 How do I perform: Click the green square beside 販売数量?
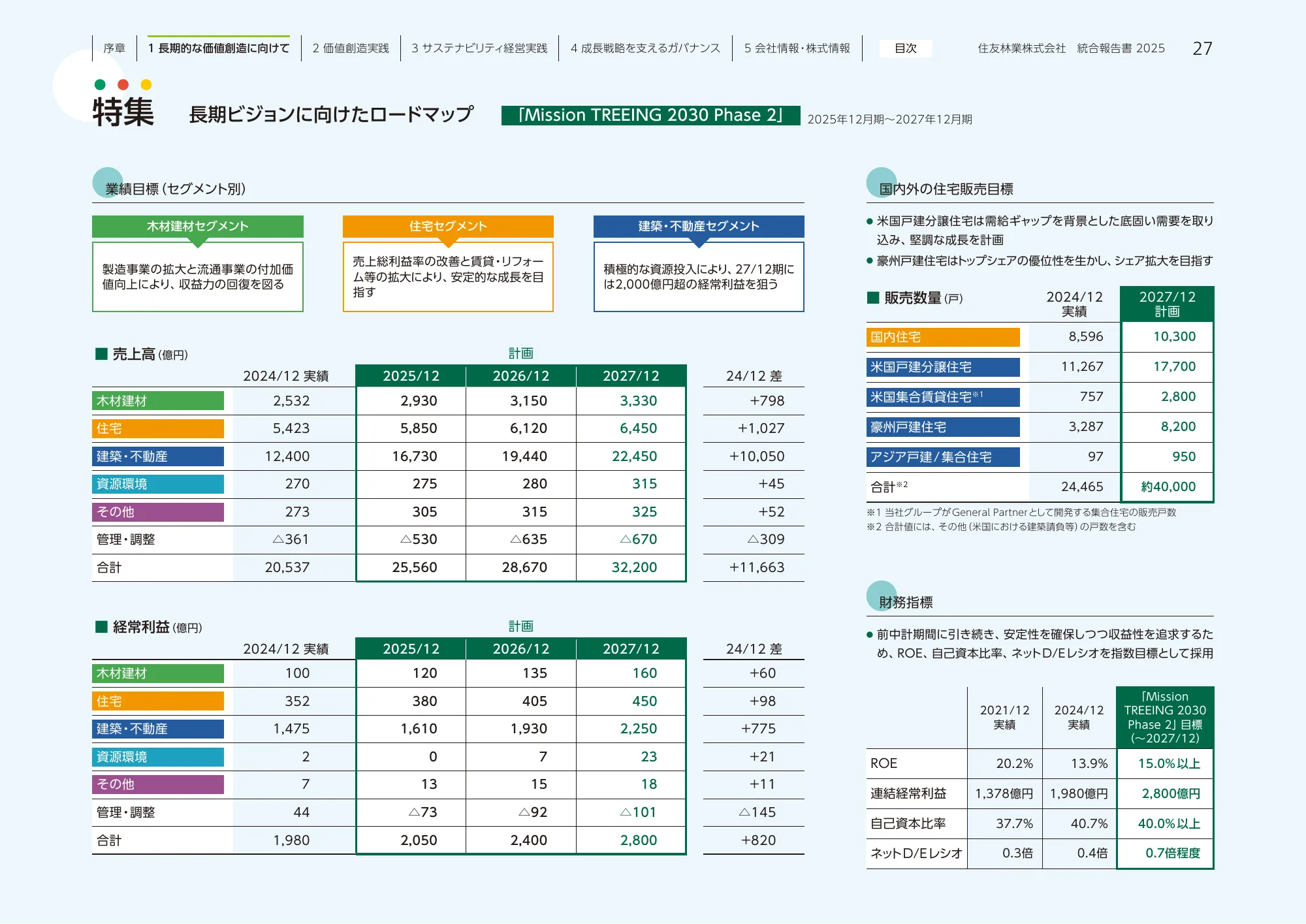coord(873,298)
